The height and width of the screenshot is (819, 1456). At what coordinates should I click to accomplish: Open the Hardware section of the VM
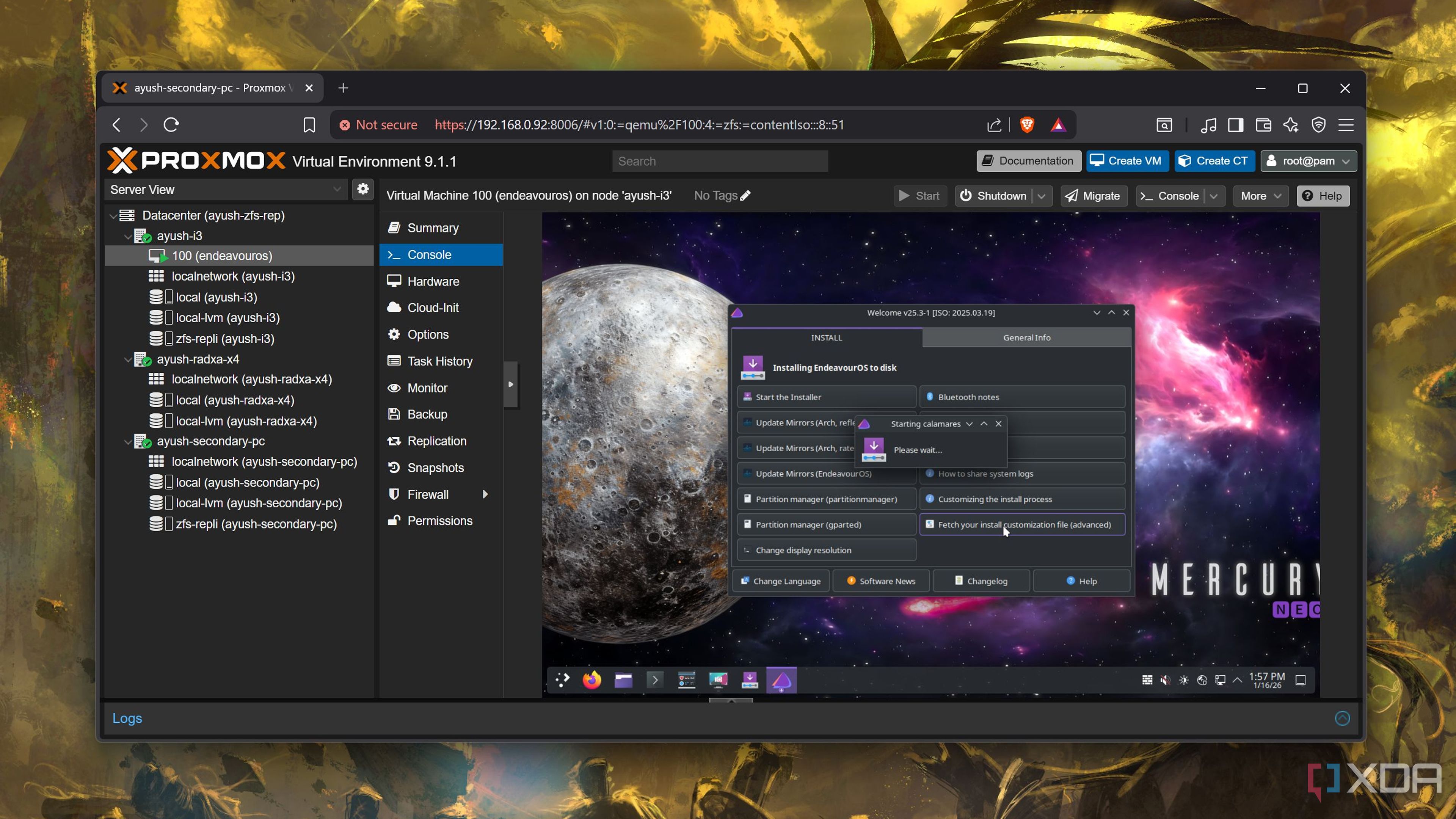click(441, 281)
